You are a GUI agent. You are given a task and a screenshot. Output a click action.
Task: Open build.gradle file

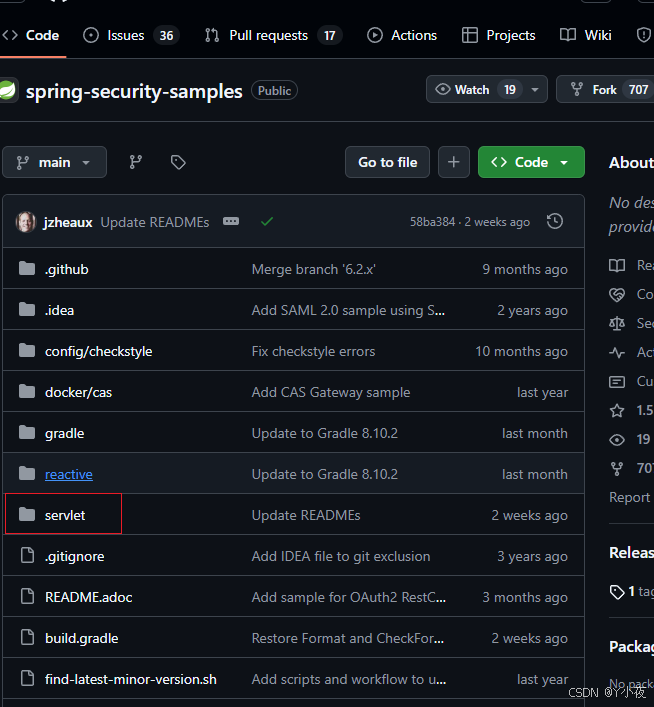click(82, 638)
